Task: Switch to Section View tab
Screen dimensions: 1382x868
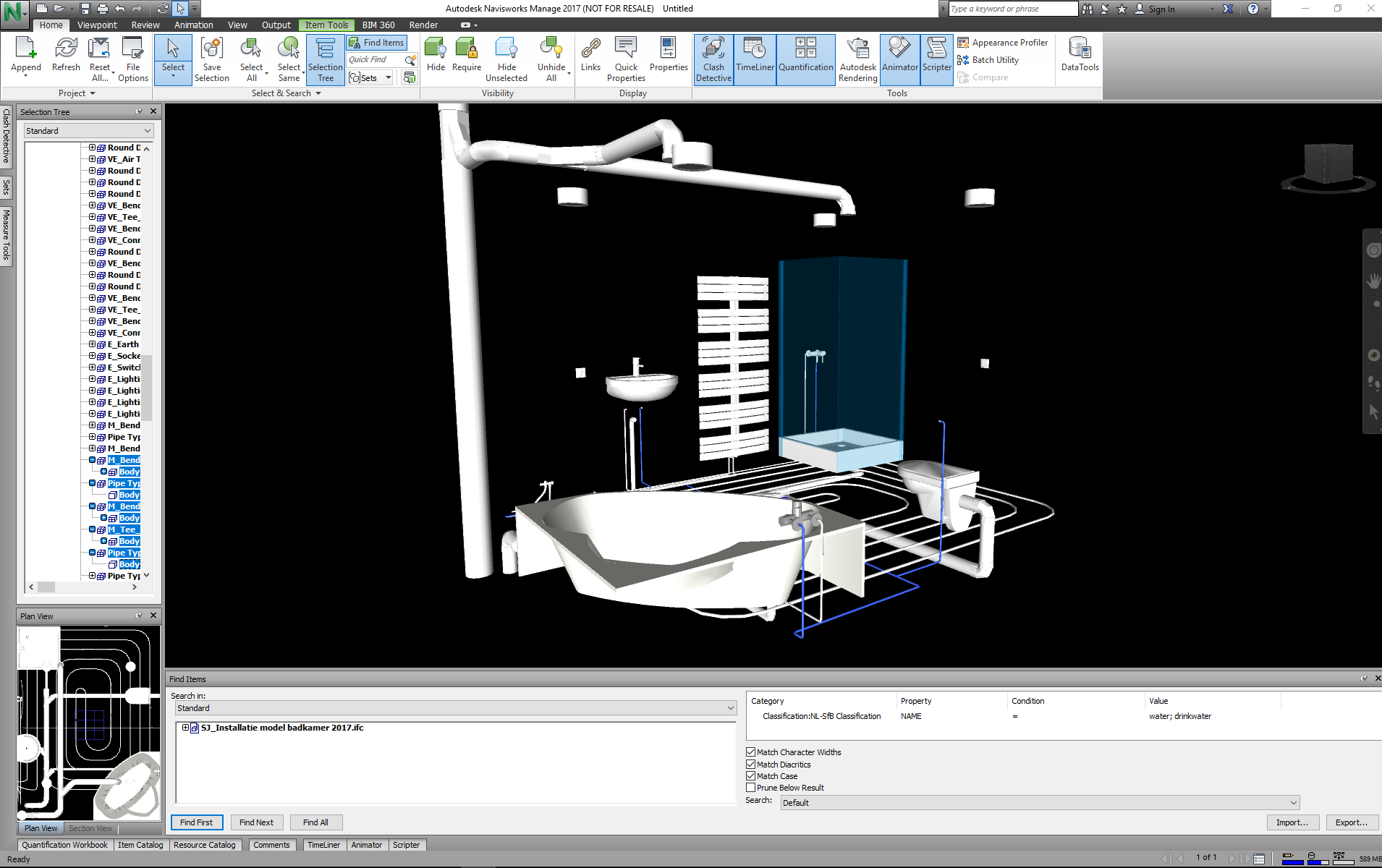Action: 90,828
